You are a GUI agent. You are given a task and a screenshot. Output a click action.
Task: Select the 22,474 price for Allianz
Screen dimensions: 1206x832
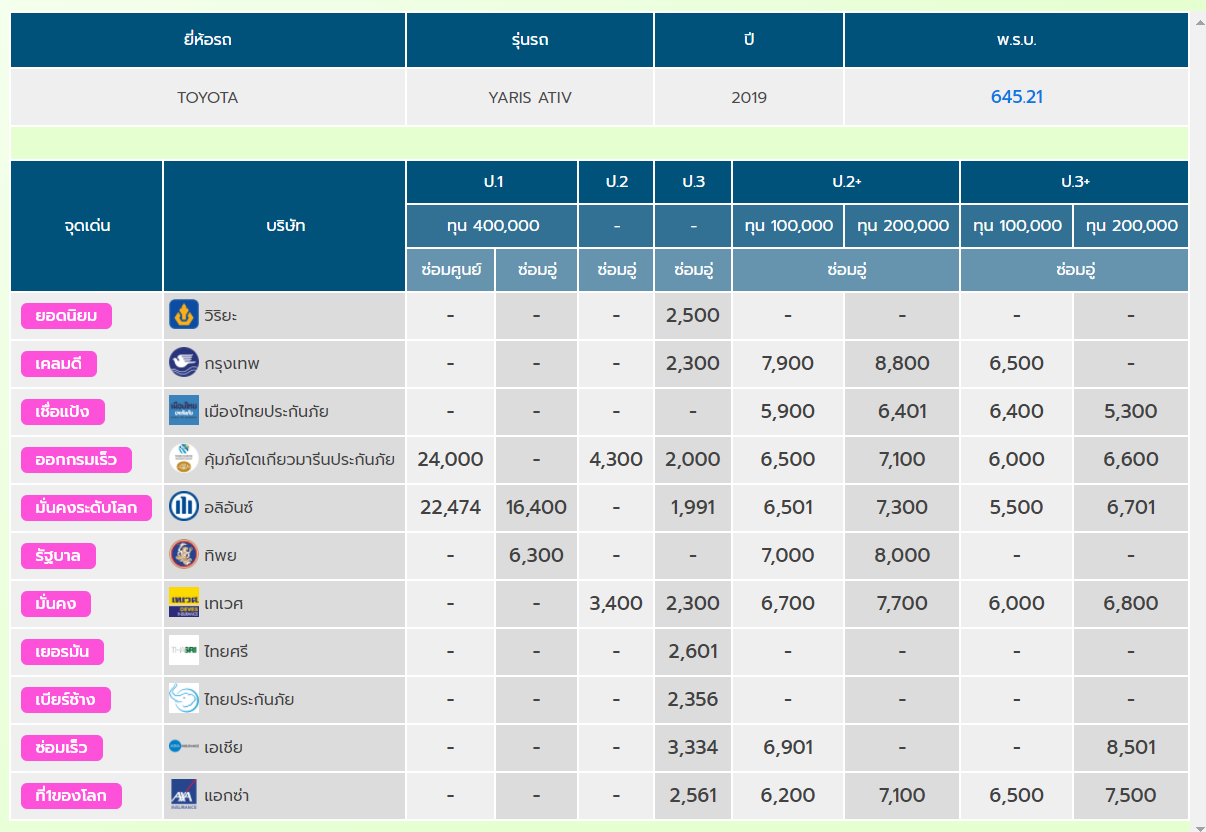pyautogui.click(x=450, y=507)
